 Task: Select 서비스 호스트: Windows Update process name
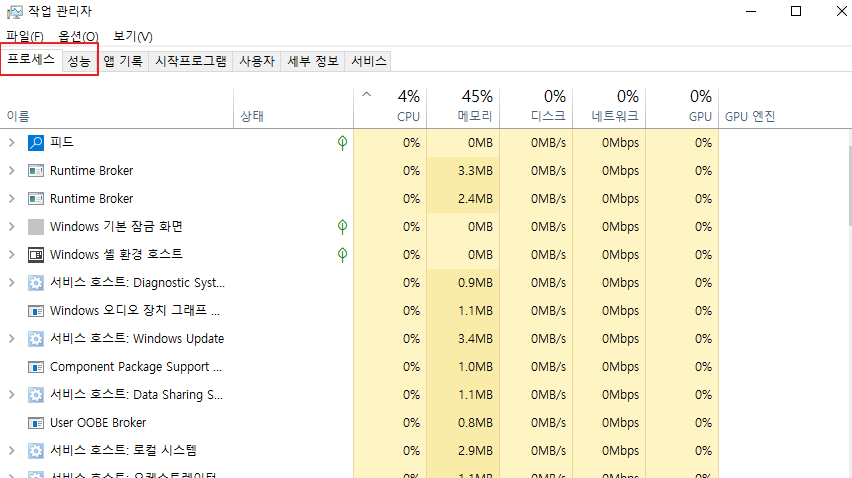point(137,338)
